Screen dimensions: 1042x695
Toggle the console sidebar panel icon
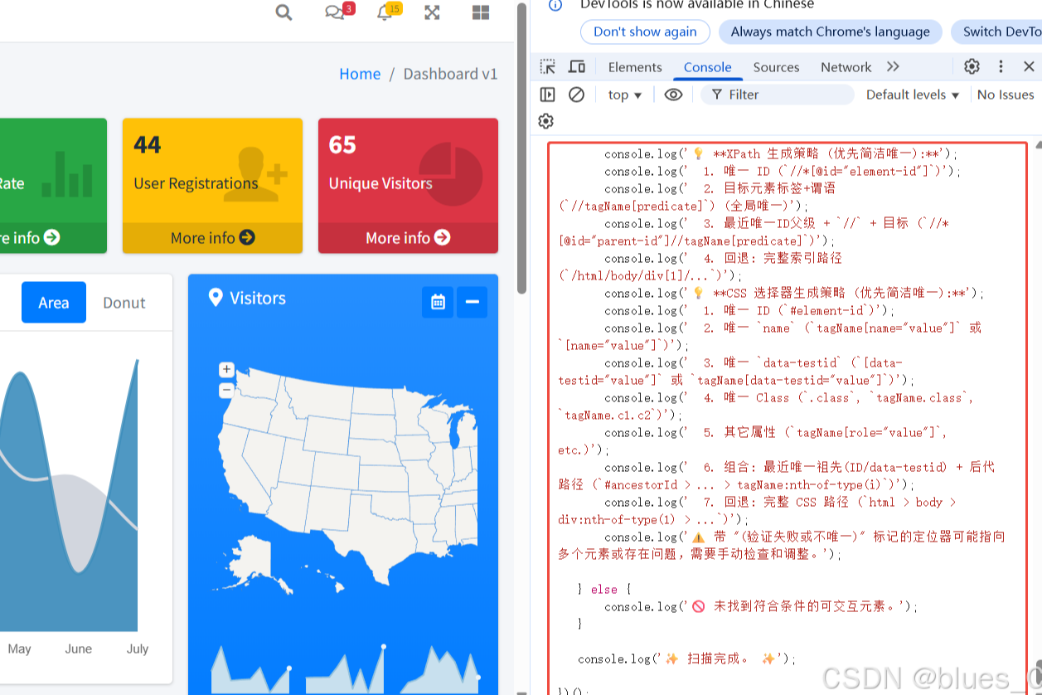coord(548,94)
